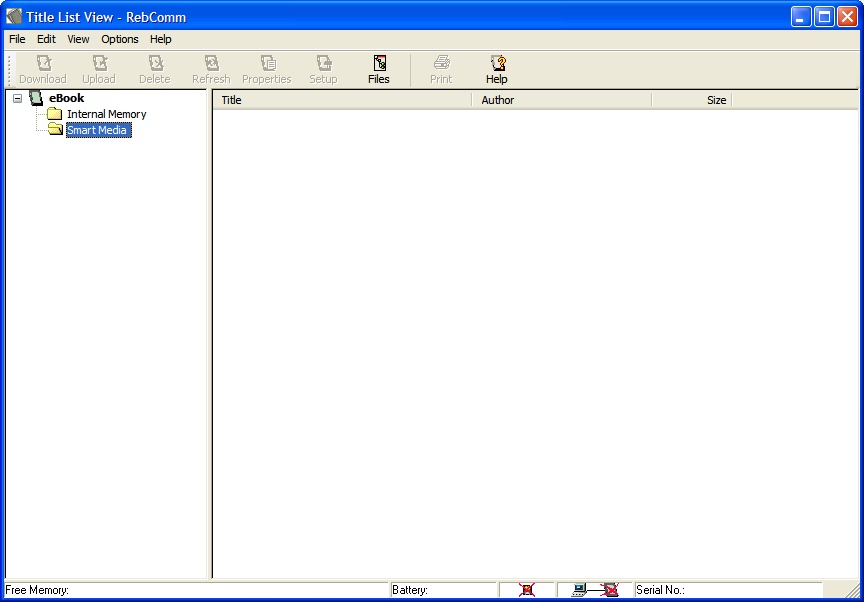Open Properties from the toolbar
864x602 pixels.
[x=267, y=69]
